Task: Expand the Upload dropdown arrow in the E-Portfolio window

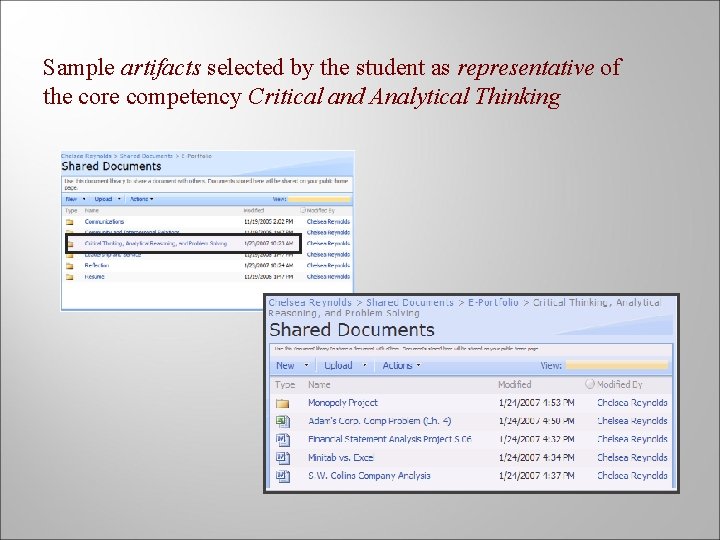Action: (119, 199)
